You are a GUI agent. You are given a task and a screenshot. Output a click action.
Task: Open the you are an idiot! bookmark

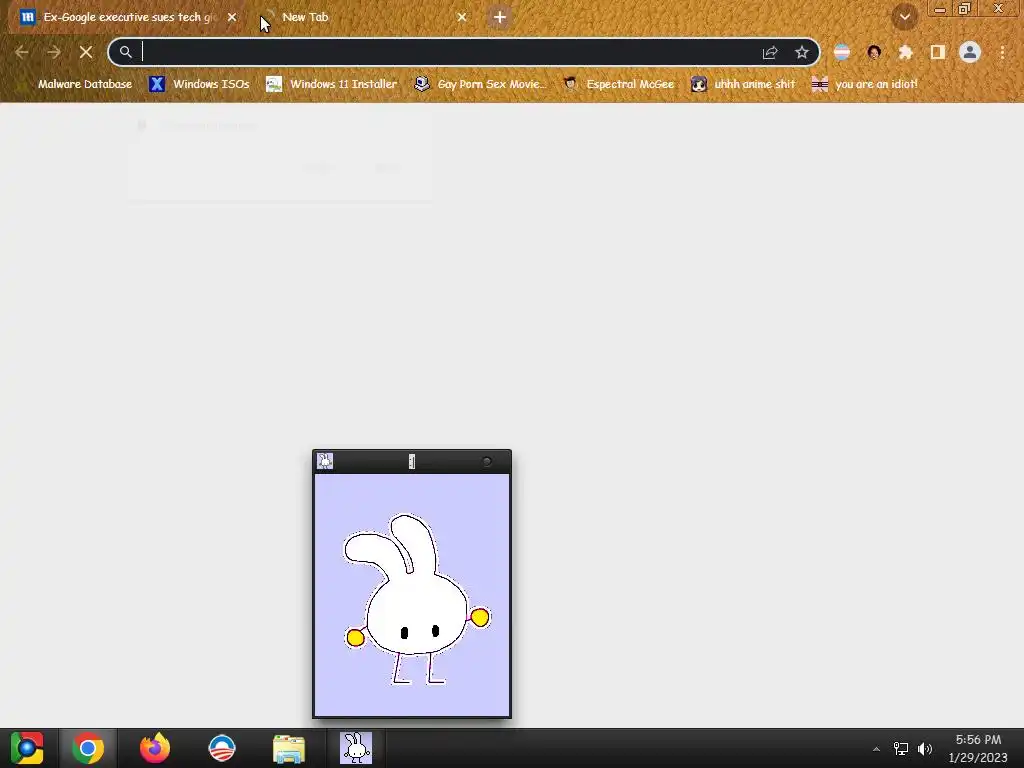coord(865,84)
